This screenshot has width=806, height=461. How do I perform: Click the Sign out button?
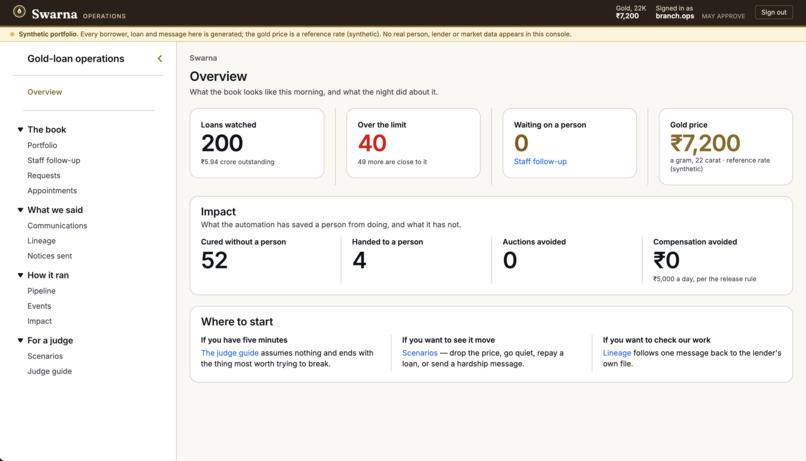click(774, 12)
